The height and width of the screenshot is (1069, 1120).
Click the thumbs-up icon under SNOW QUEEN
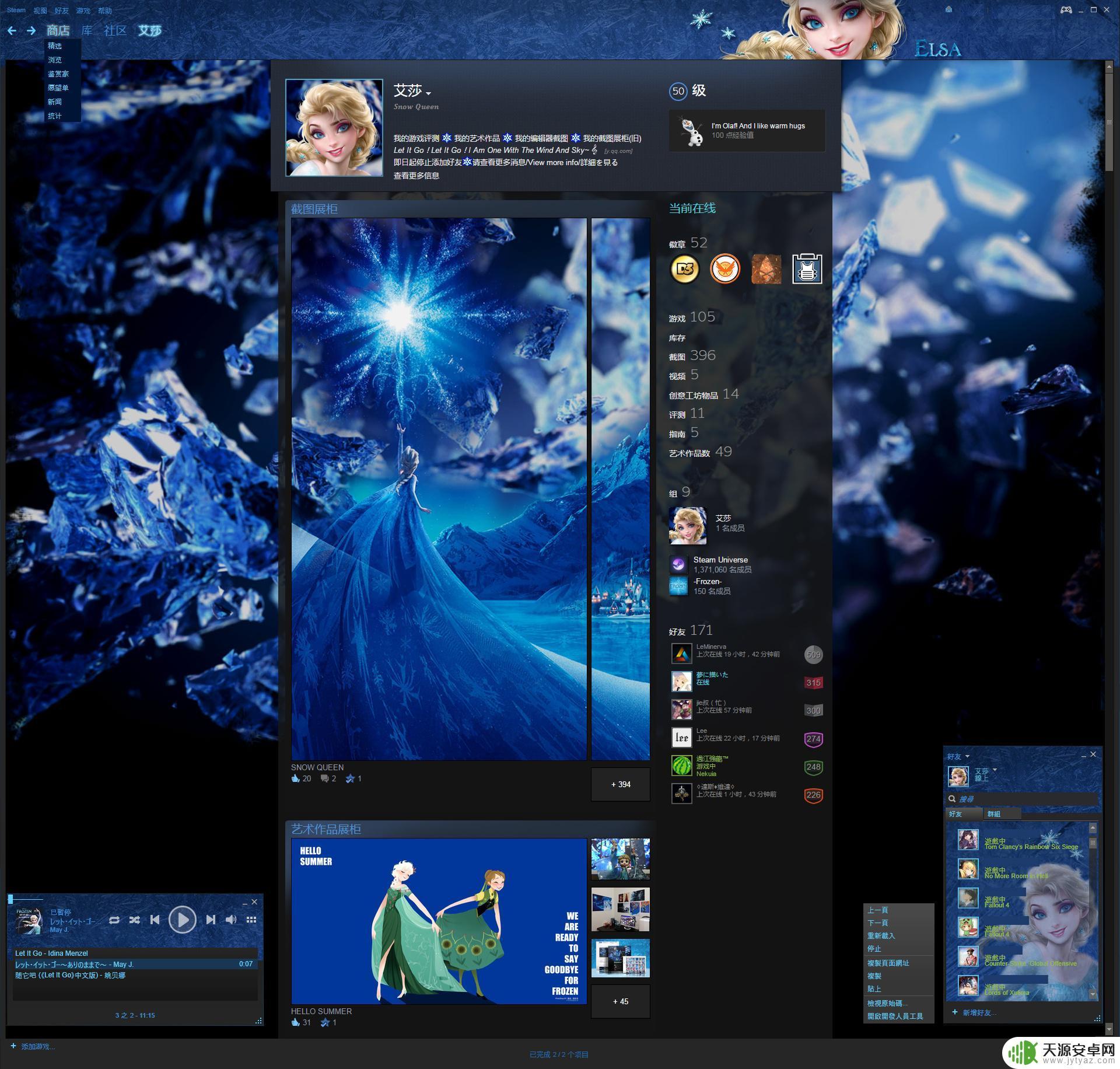click(295, 778)
